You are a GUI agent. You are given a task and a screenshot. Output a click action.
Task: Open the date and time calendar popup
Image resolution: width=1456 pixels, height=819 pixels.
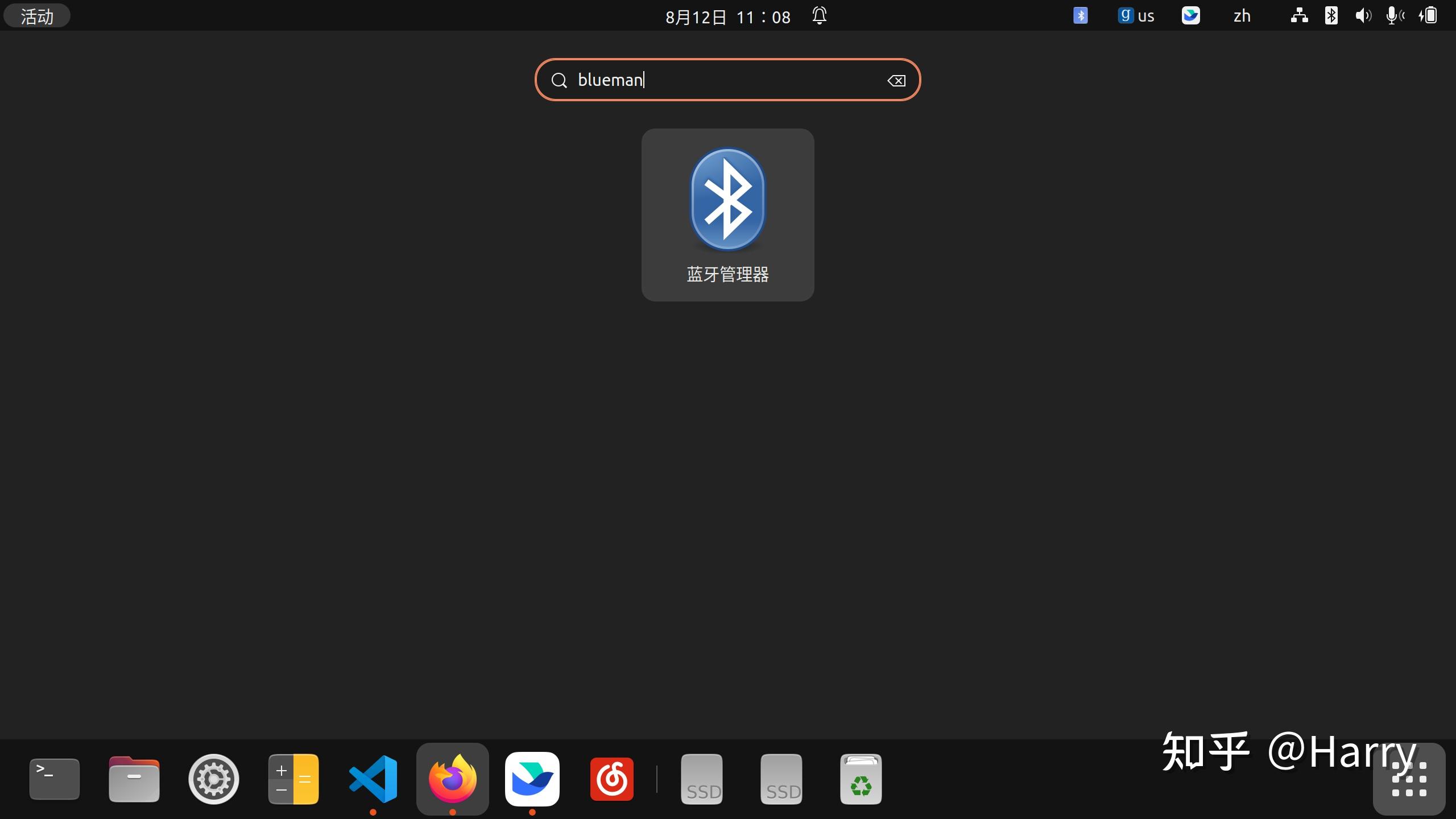[x=728, y=16]
